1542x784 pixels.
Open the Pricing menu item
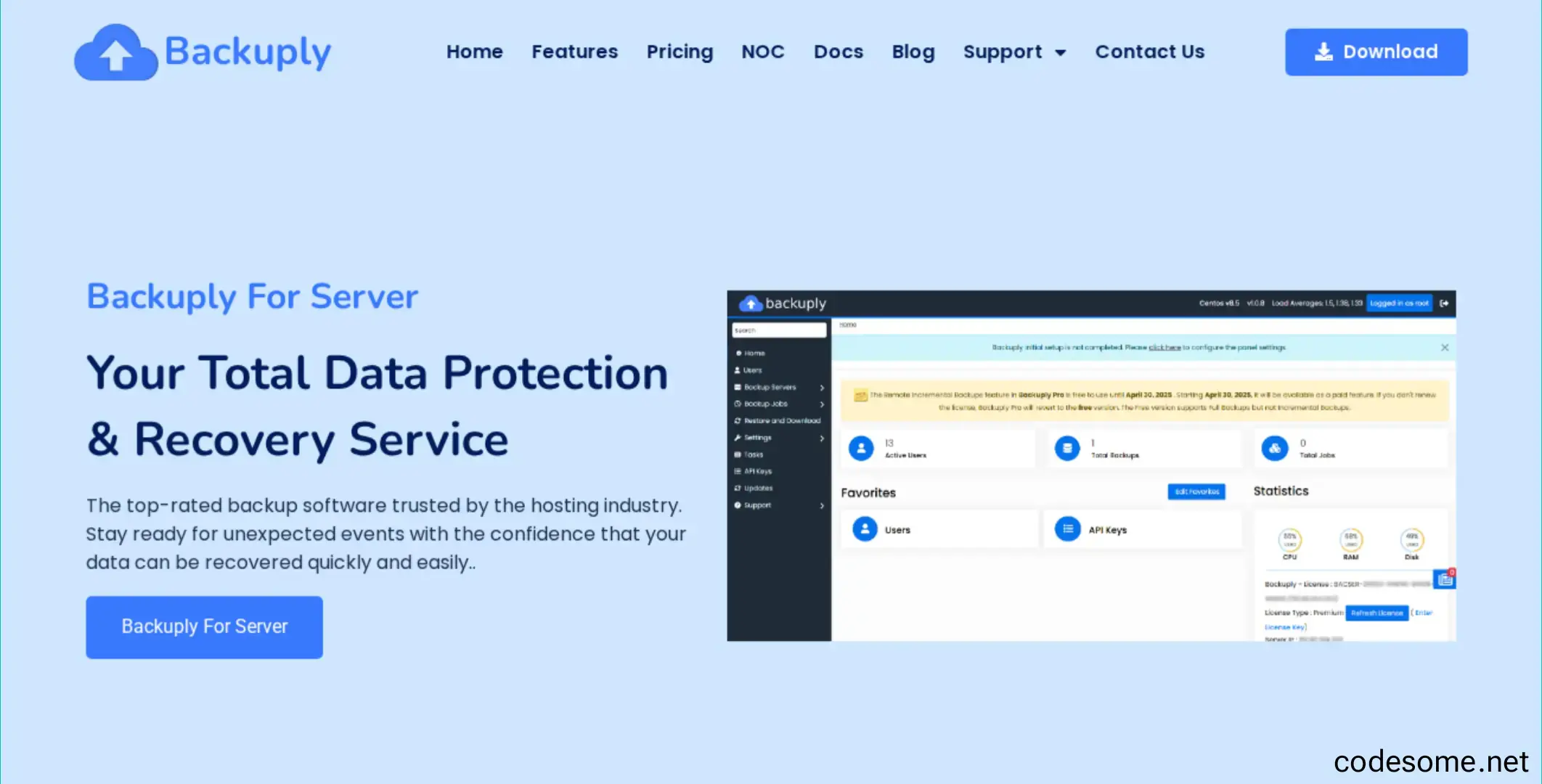click(x=680, y=52)
